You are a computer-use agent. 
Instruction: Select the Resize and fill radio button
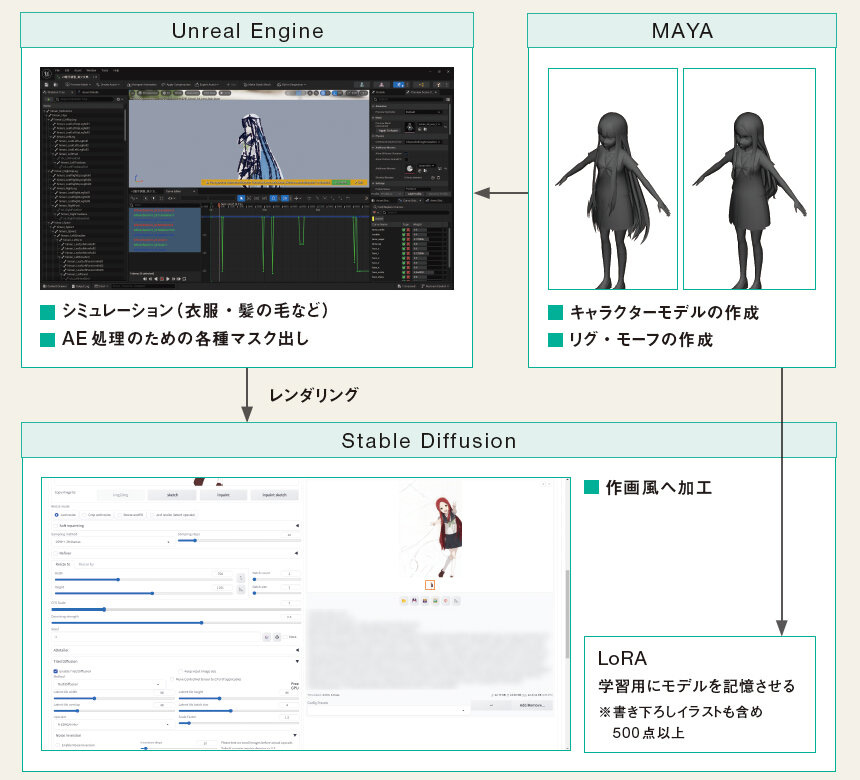tap(119, 515)
